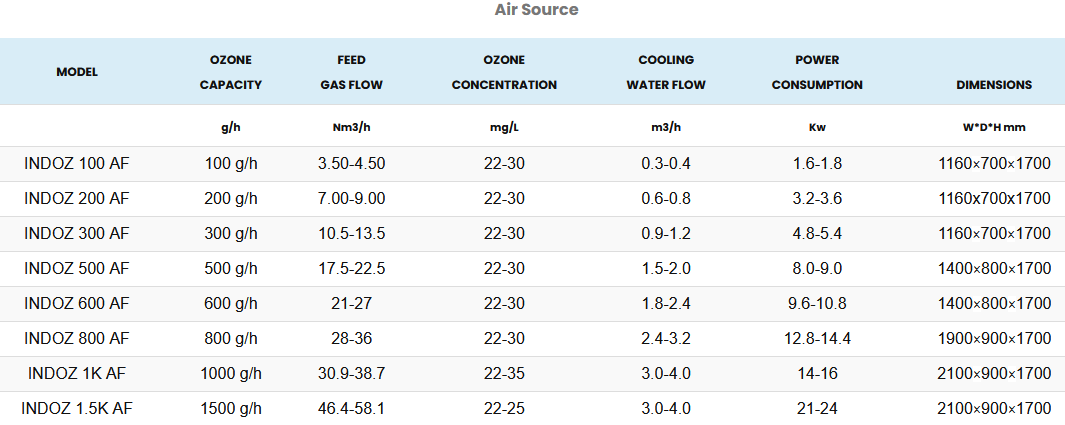The height and width of the screenshot is (425, 1065).
Task: Select the INDOZ 300 AF model cell
Action: click(77, 233)
